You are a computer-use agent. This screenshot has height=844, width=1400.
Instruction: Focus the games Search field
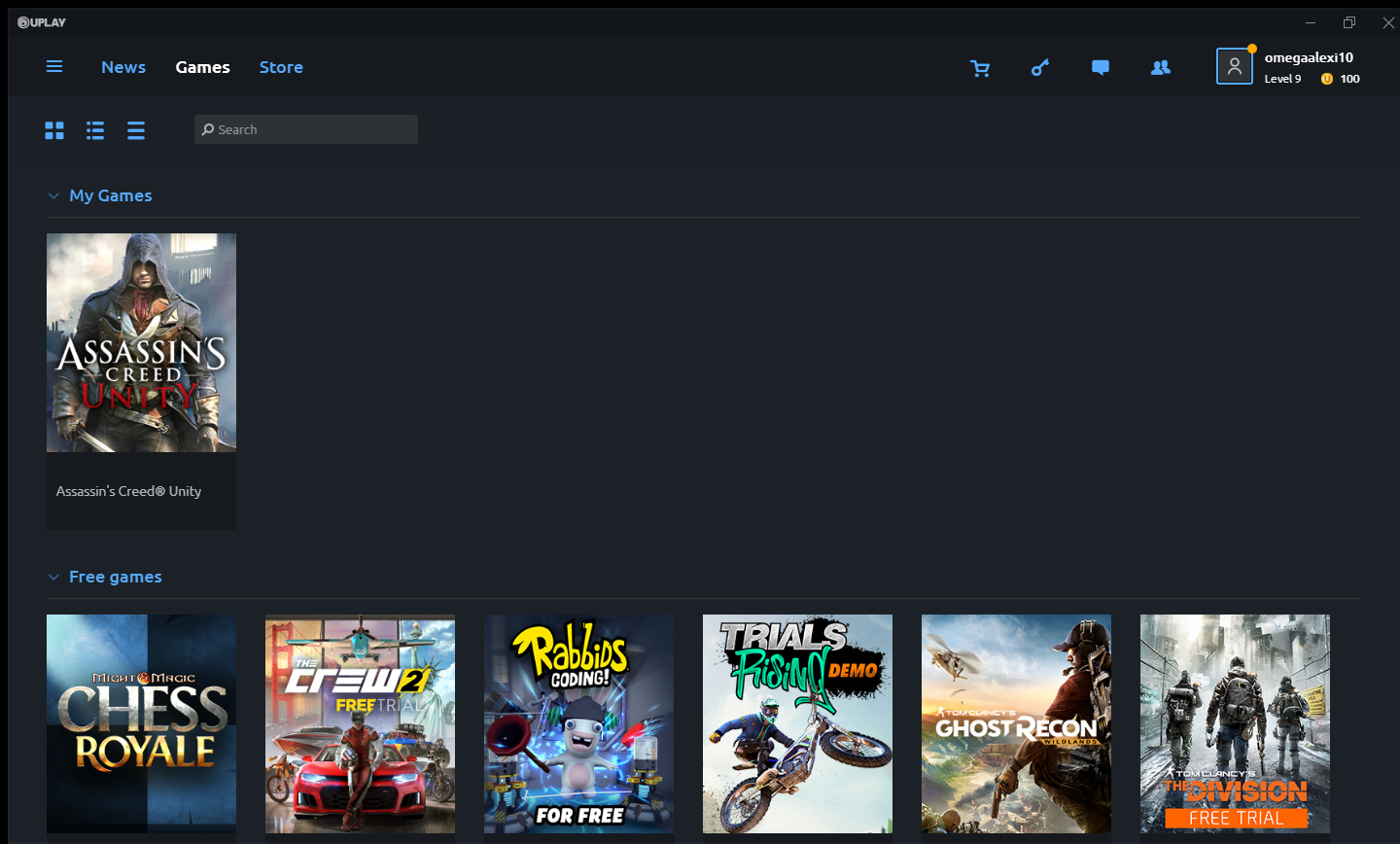coord(306,129)
